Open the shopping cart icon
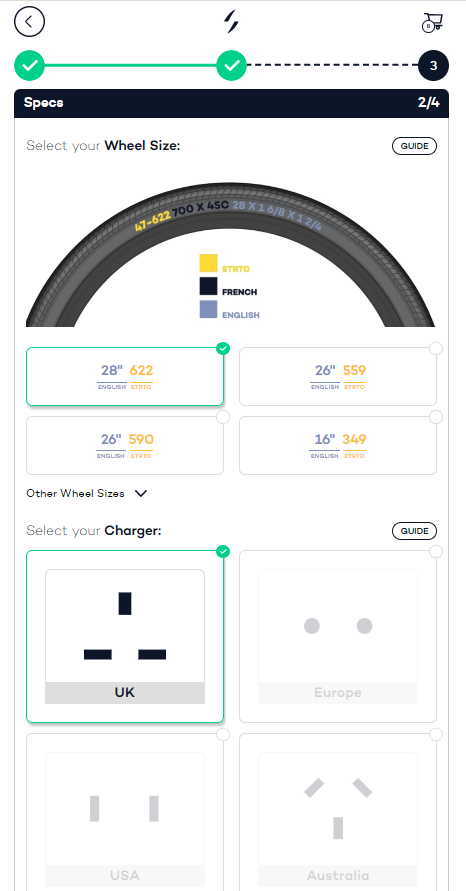The width and height of the screenshot is (466, 891). click(x=432, y=23)
